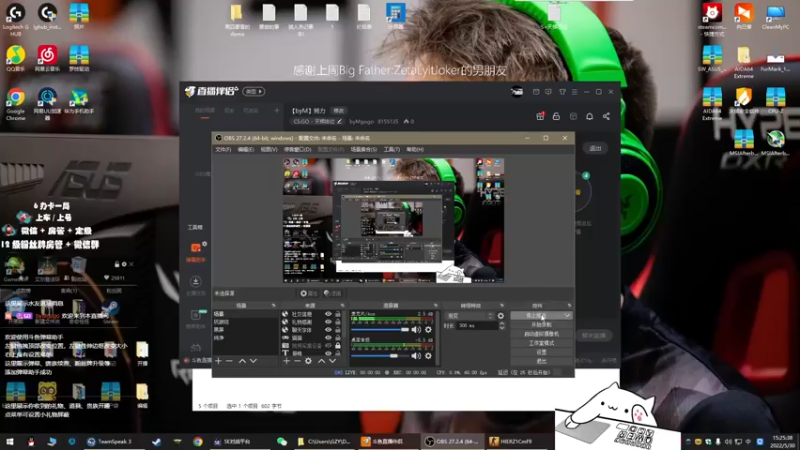This screenshot has height=450, width=800.
Task: Open the 工具(T) menu in OBS
Action: point(392,149)
